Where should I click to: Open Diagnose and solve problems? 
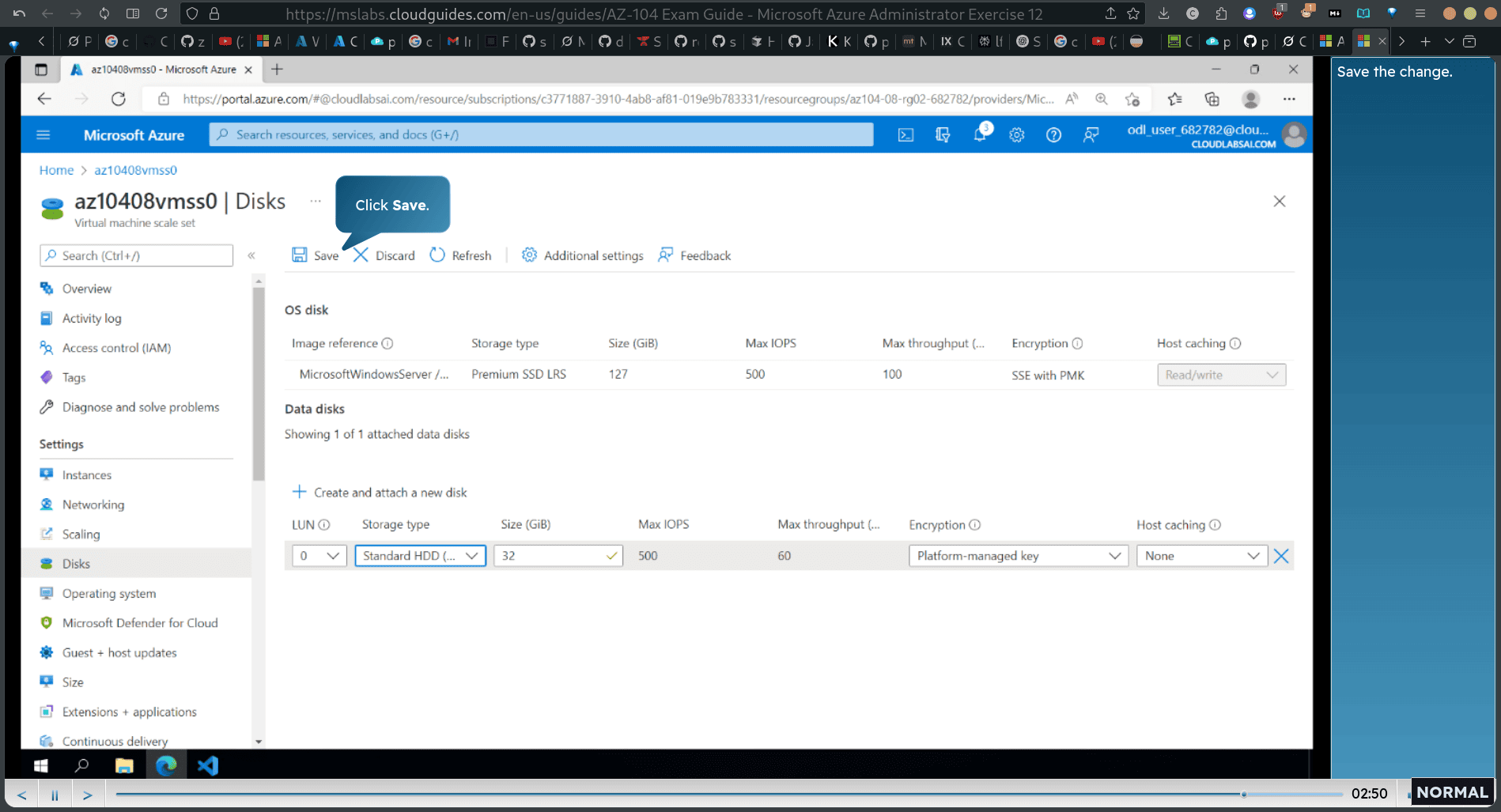tap(141, 407)
